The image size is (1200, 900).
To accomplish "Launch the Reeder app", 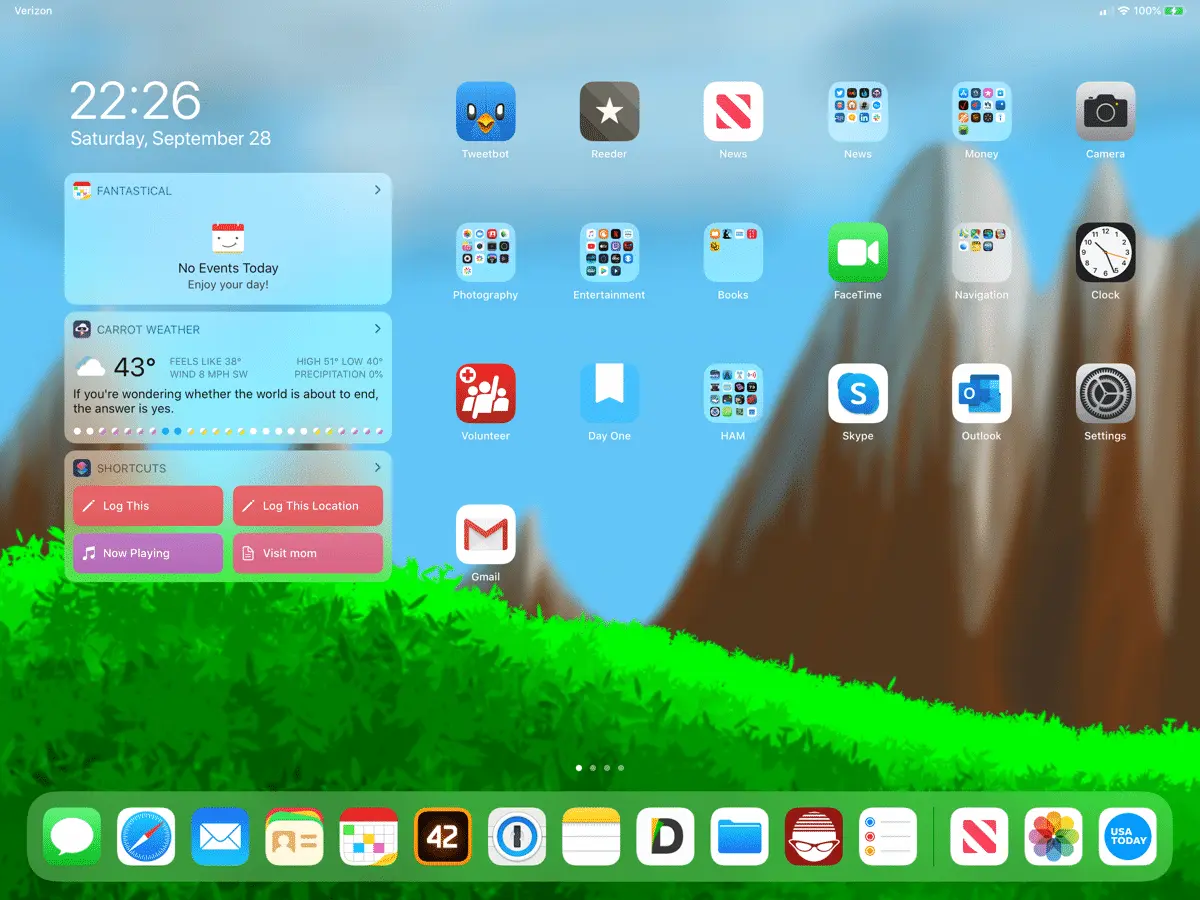I will [609, 111].
